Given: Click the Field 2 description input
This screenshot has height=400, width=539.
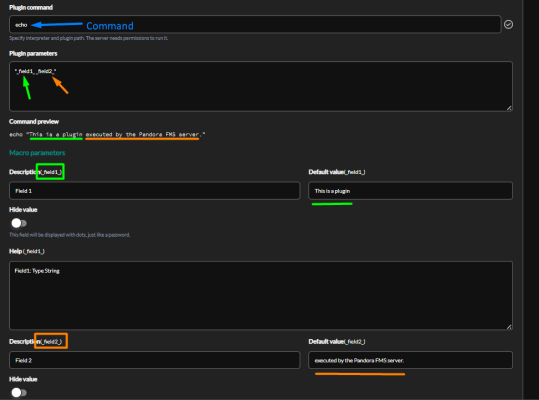Looking at the screenshot, I should pyautogui.click(x=154, y=360).
